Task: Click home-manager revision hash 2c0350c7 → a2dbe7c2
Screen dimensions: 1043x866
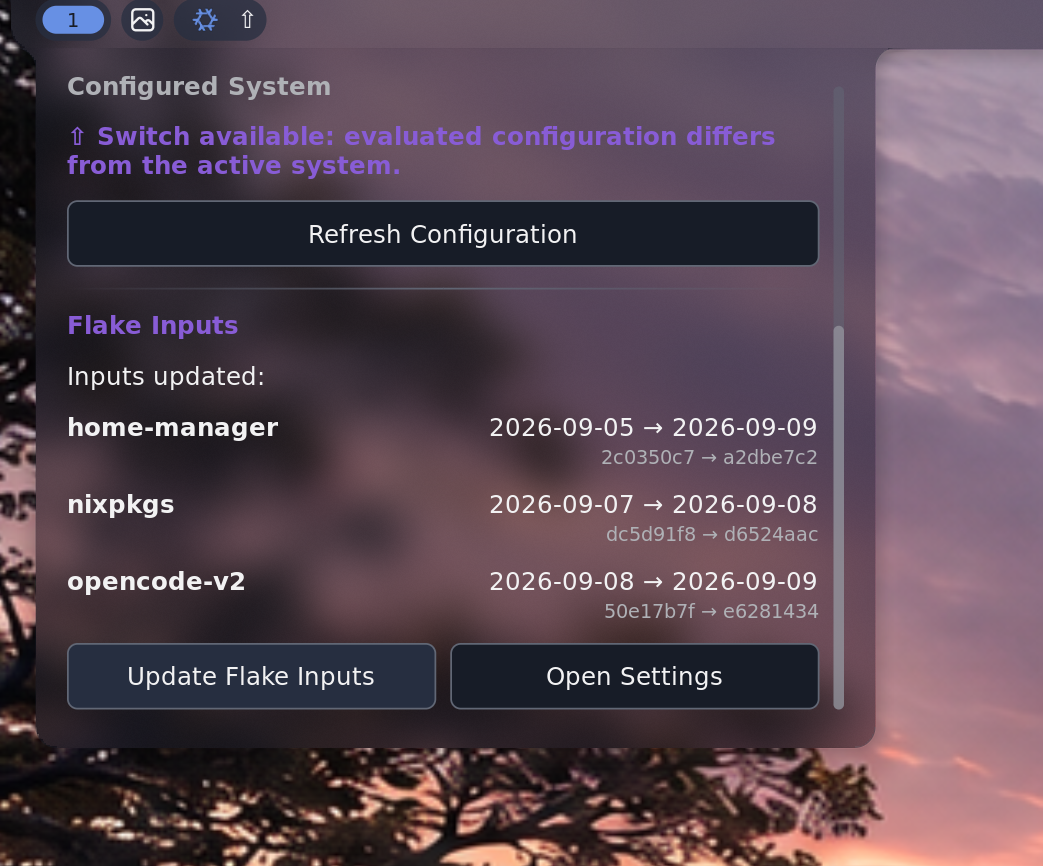Action: click(x=709, y=458)
